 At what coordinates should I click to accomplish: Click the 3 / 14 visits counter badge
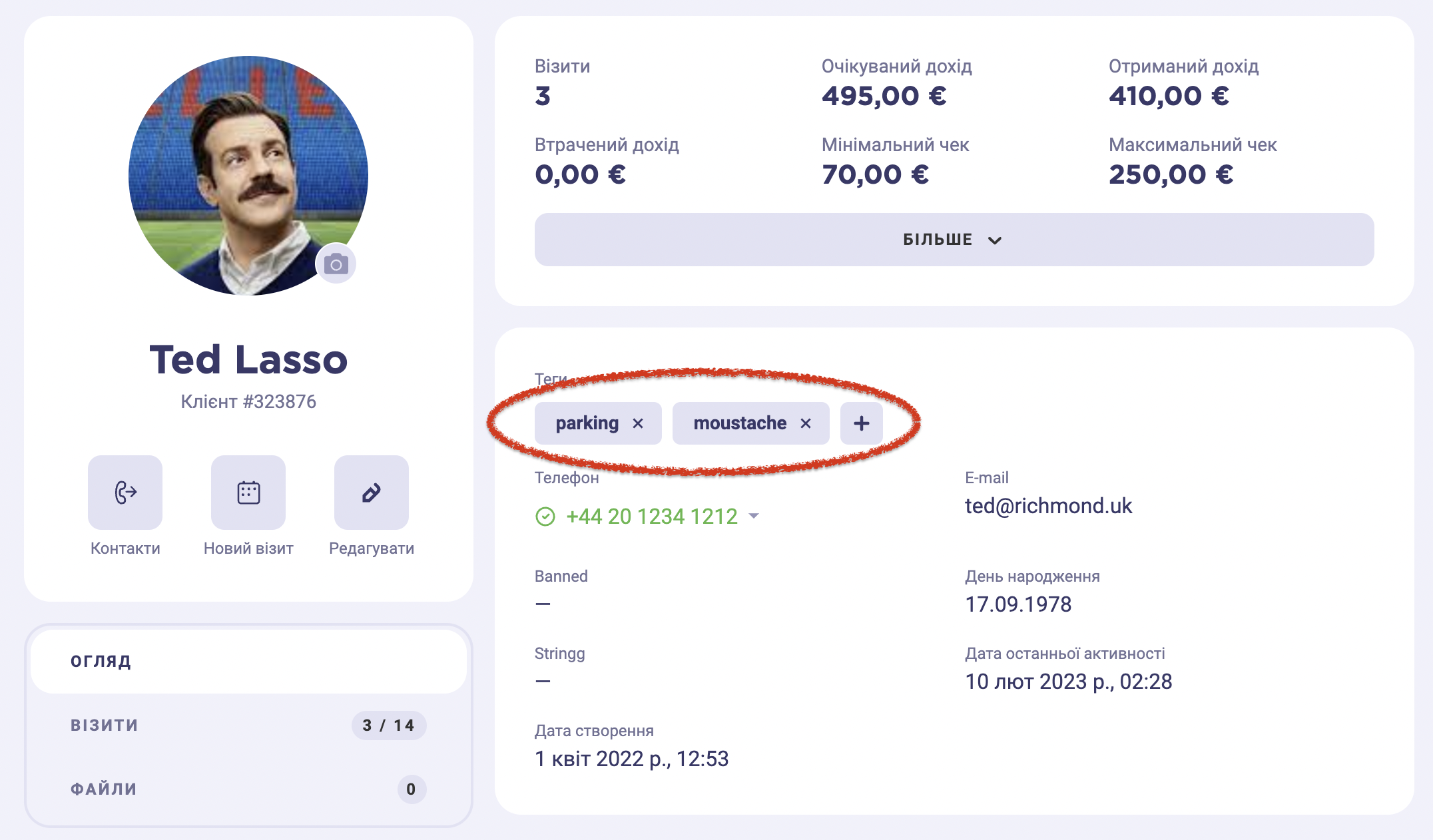[x=389, y=726]
